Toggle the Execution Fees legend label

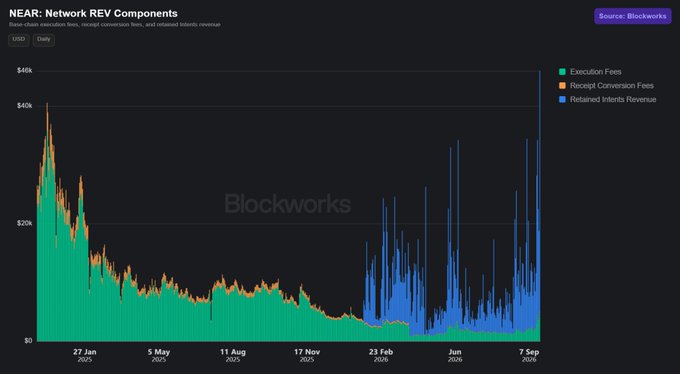click(x=595, y=72)
